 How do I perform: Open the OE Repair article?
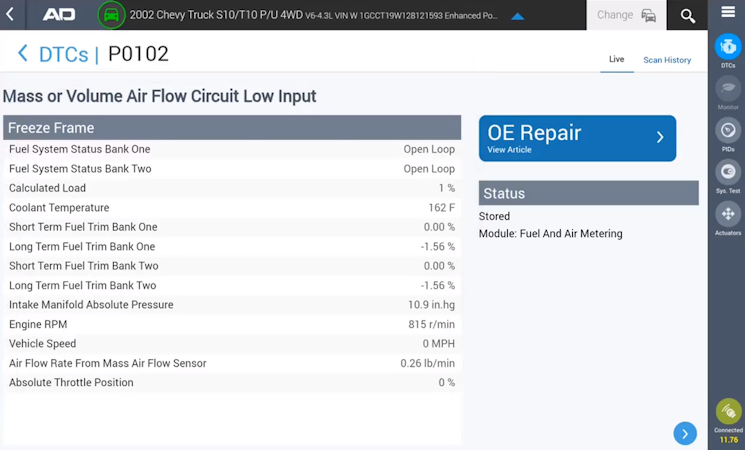point(577,138)
